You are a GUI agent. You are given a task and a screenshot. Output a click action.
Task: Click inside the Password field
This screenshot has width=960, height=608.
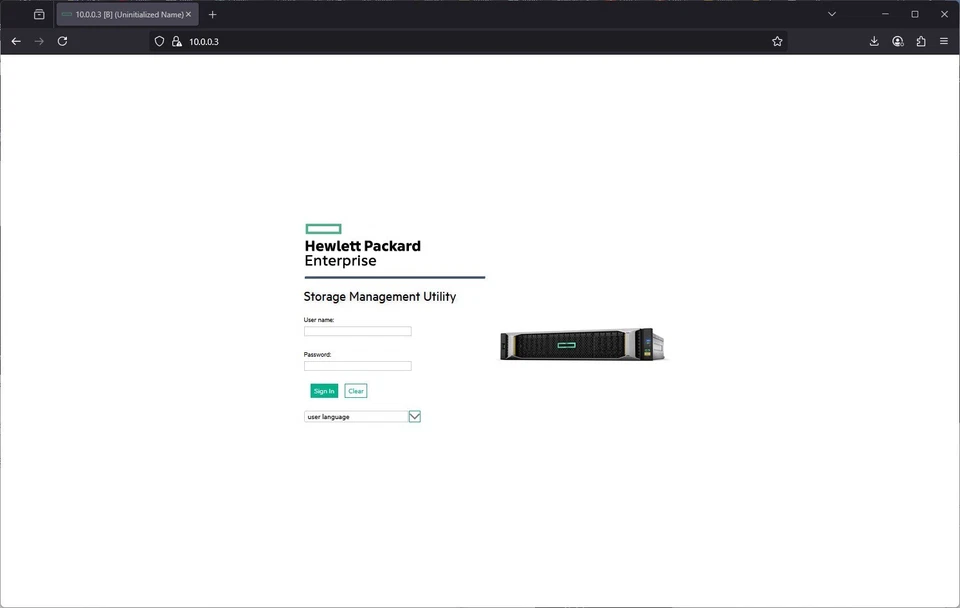(x=357, y=366)
